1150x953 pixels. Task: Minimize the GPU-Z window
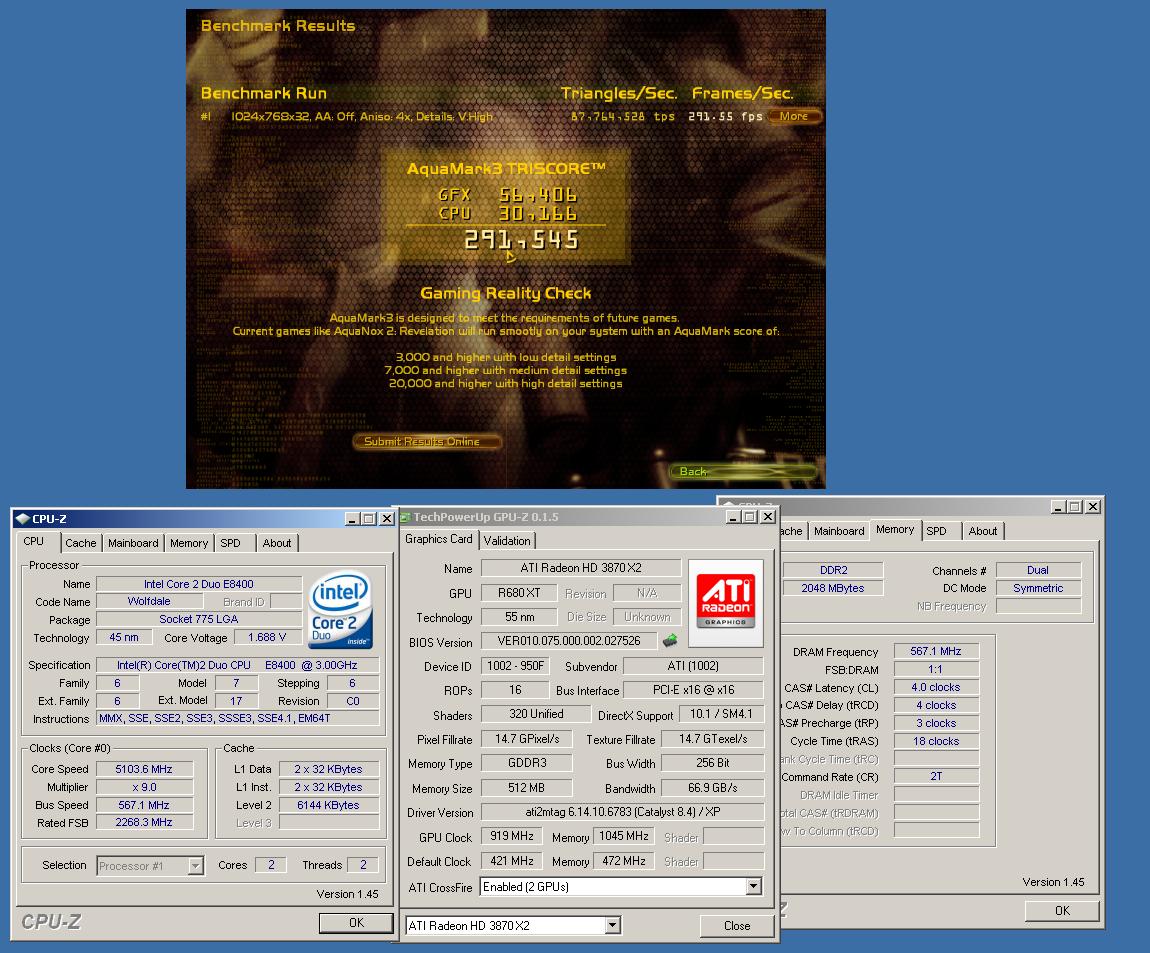(733, 517)
